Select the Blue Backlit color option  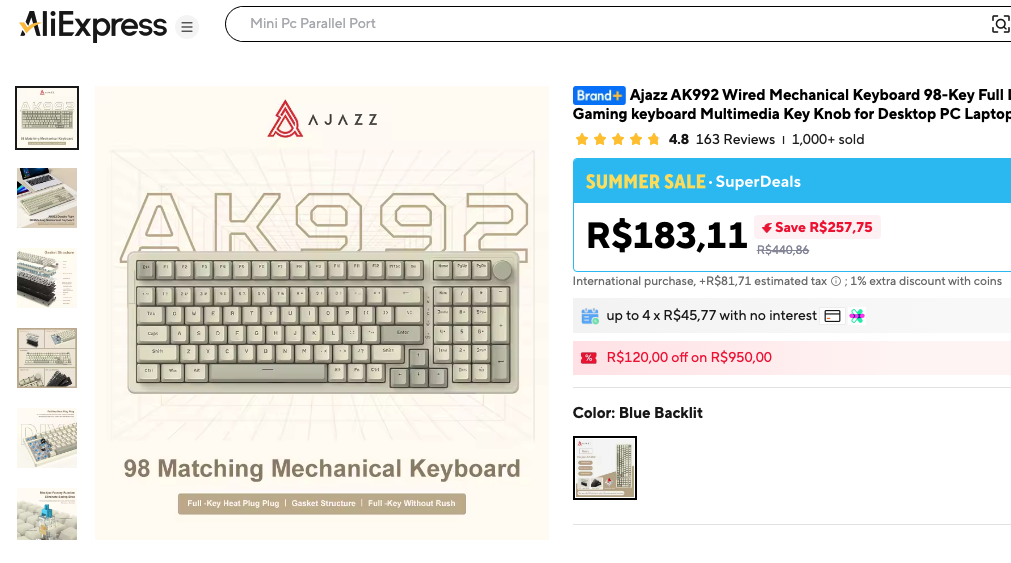coord(605,468)
